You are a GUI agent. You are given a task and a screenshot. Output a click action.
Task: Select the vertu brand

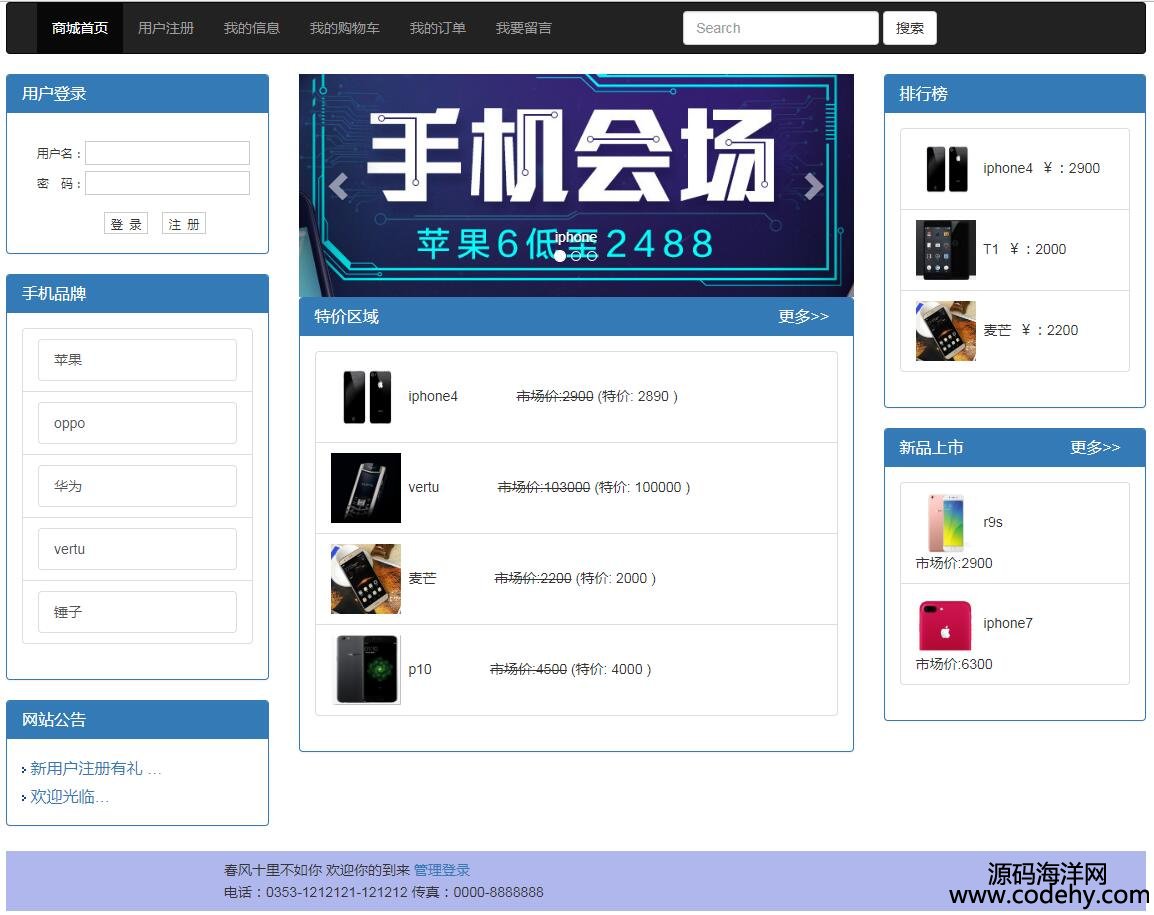click(138, 549)
